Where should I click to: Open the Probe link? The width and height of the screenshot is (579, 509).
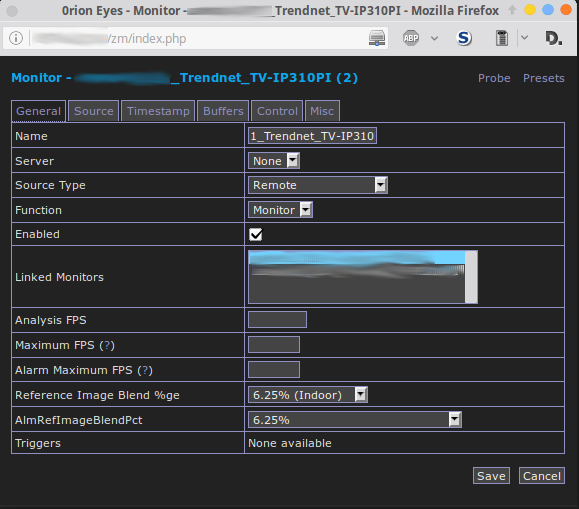pos(494,78)
